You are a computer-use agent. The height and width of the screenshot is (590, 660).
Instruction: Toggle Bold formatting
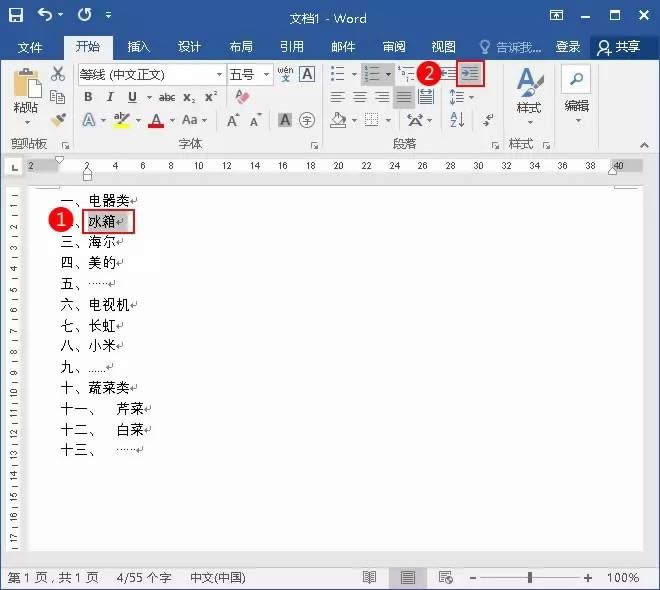[88, 97]
